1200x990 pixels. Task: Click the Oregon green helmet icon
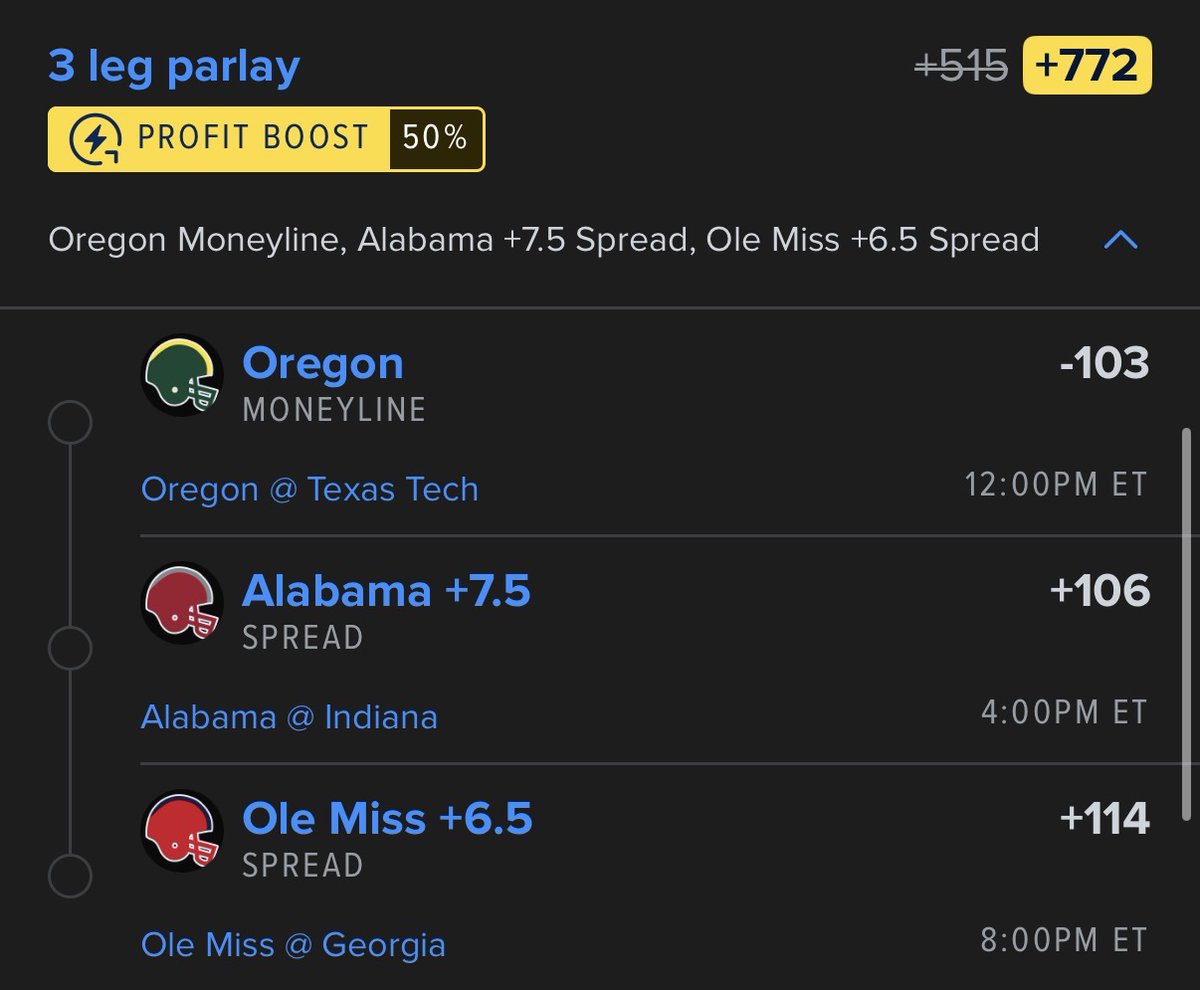181,374
